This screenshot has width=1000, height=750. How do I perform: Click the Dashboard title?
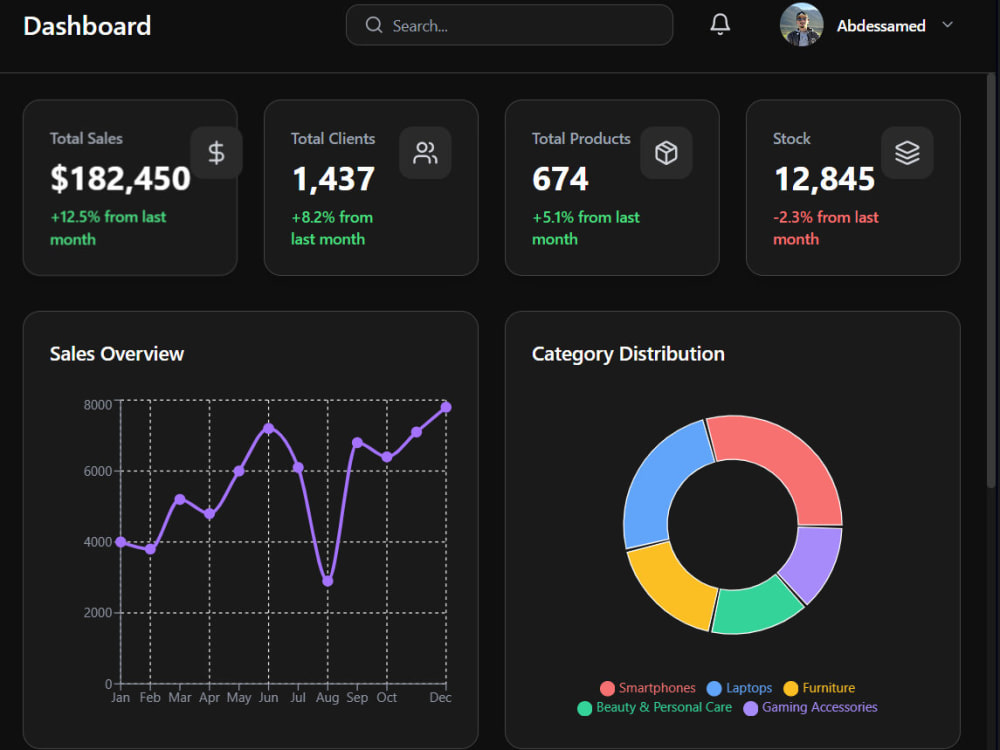pos(87,26)
